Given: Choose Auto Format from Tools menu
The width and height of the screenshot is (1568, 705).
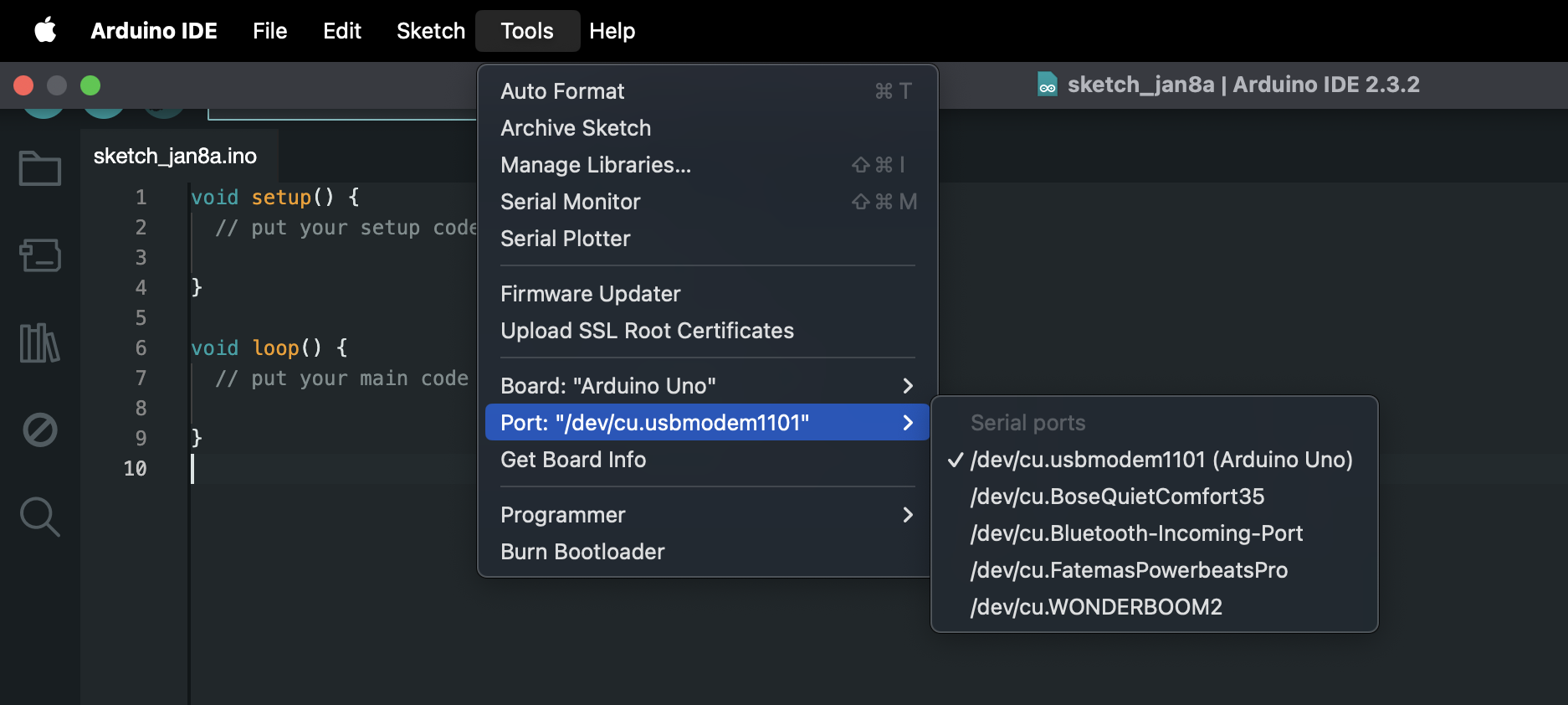Looking at the screenshot, I should [708, 91].
